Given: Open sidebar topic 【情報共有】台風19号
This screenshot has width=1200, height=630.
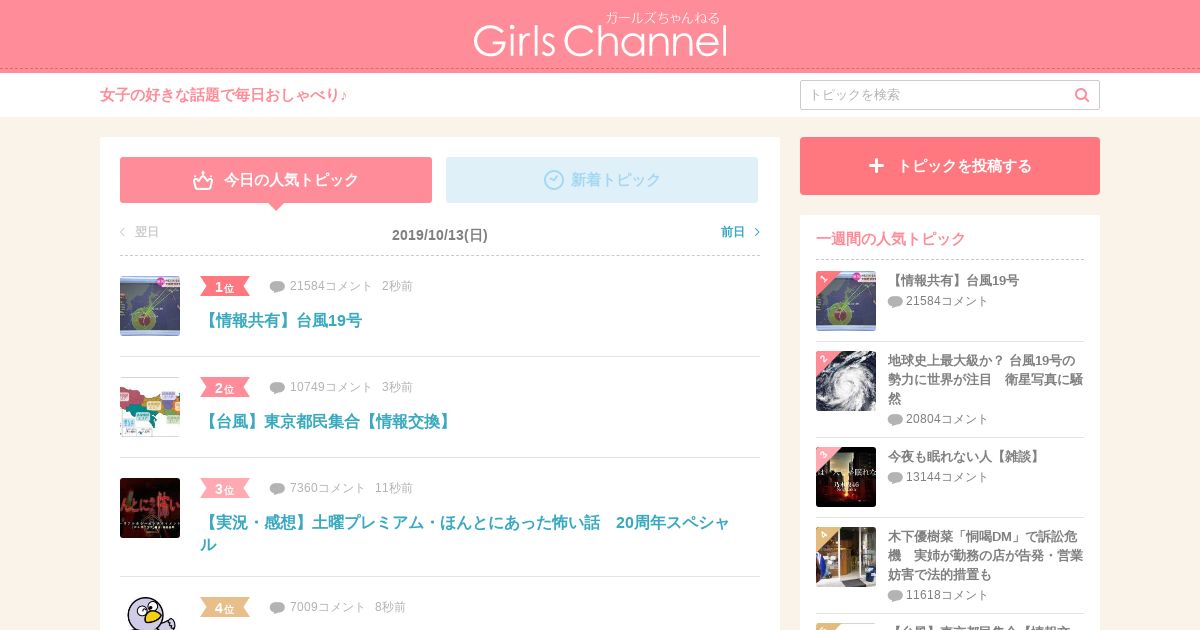Looking at the screenshot, I should (954, 281).
